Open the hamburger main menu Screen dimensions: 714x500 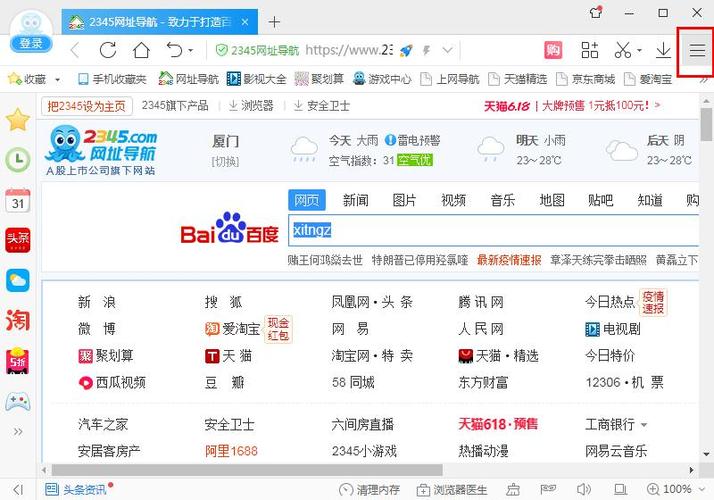coord(697,50)
